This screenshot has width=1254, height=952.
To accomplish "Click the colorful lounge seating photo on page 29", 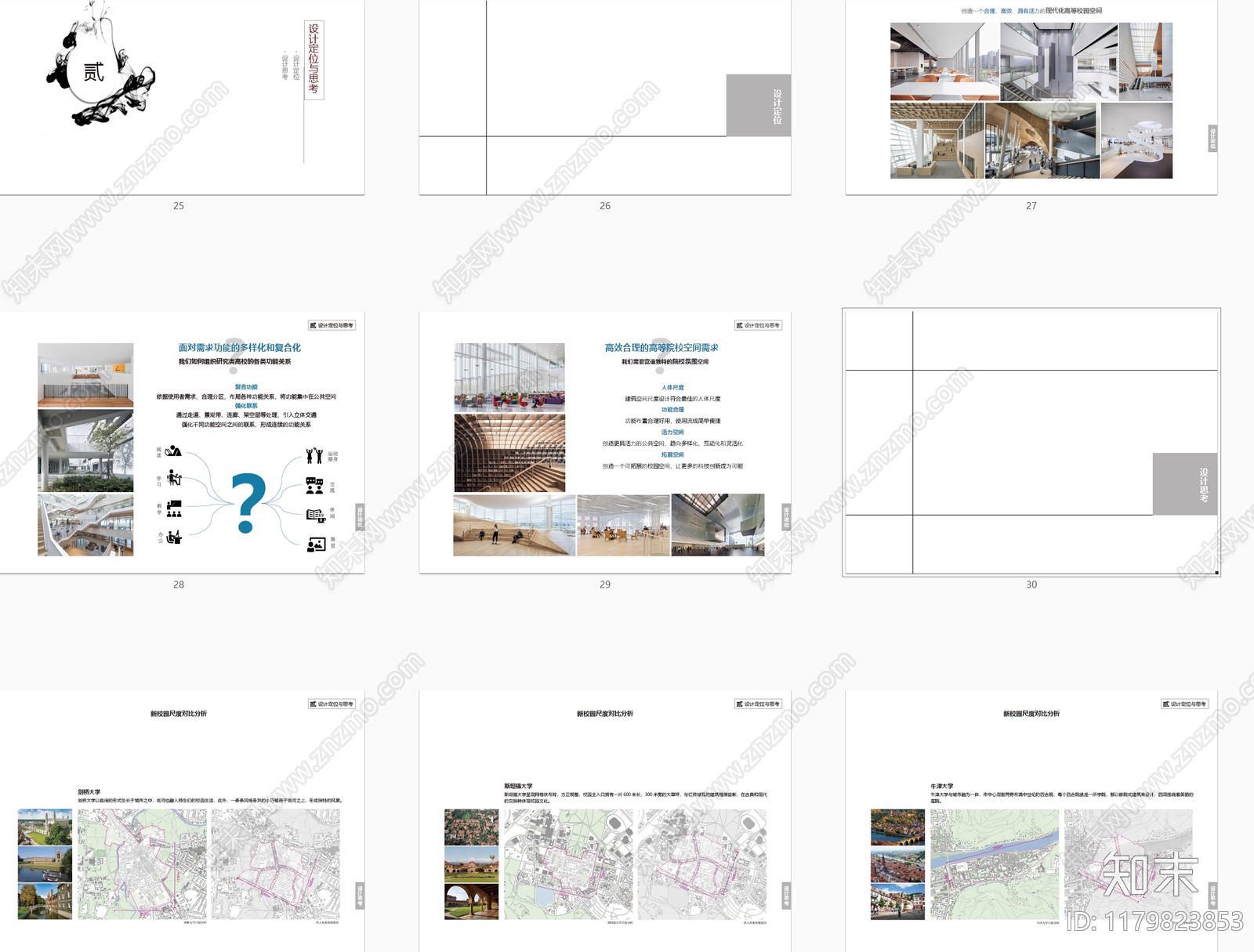I will pyautogui.click(x=509, y=378).
